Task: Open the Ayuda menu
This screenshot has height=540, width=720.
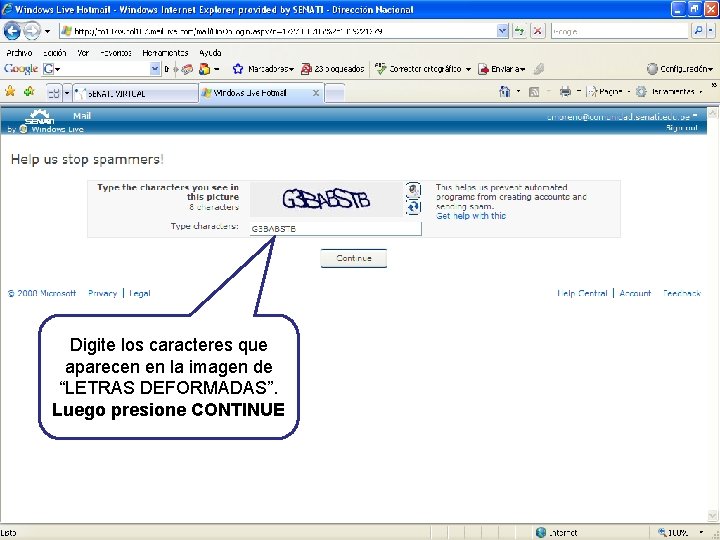Action: click(x=210, y=53)
